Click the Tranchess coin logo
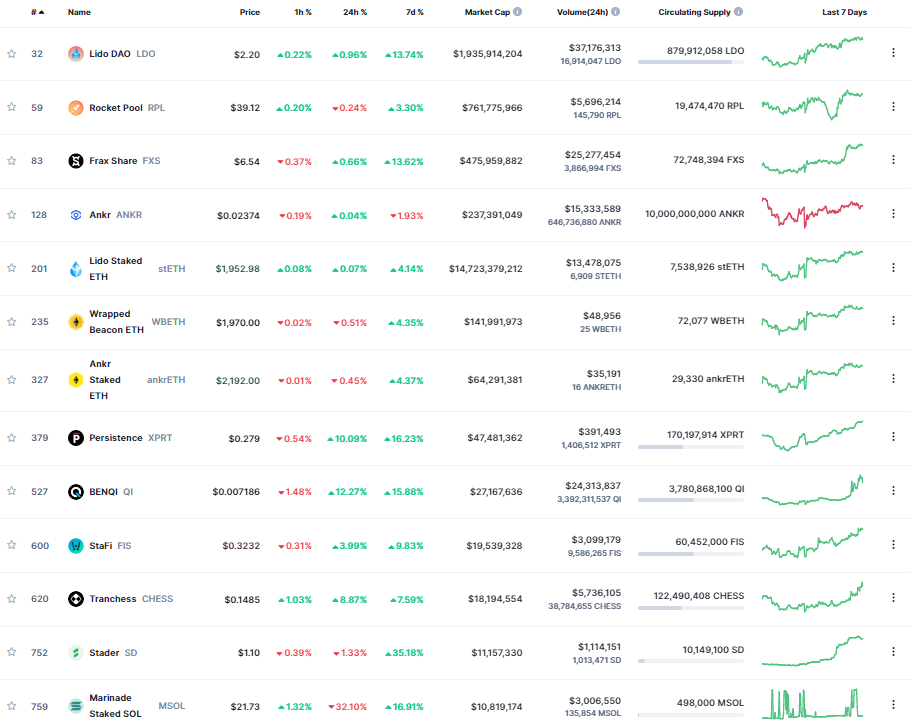 75,598
